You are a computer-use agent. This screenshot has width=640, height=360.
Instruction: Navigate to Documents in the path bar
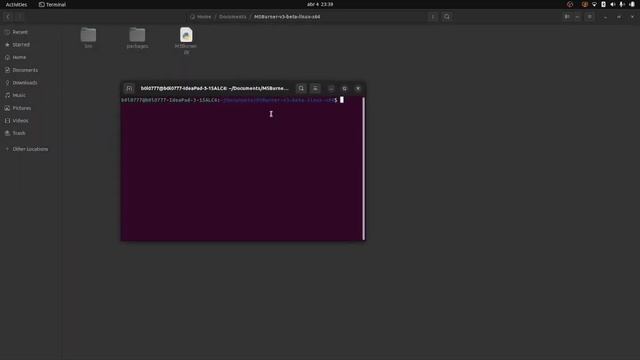(x=233, y=17)
